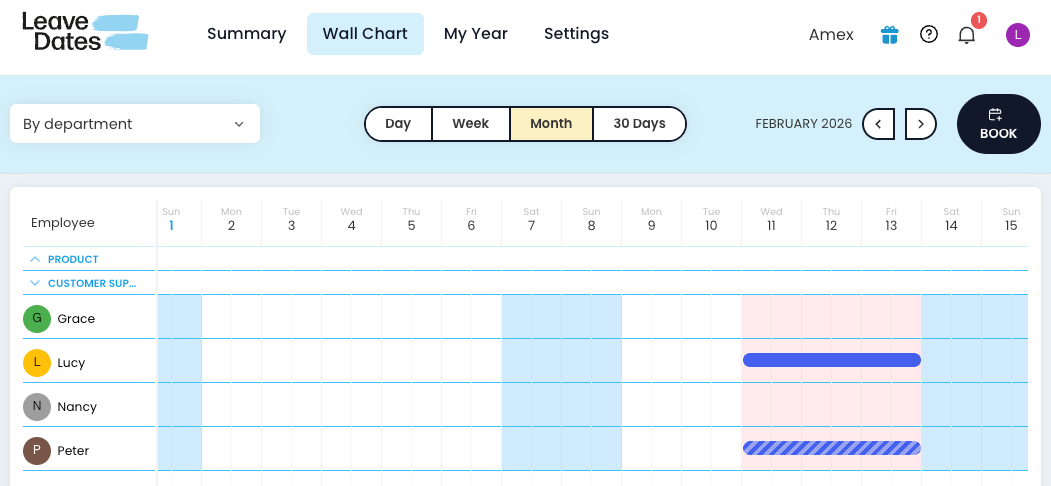Click Peter's brown avatar
The image size is (1051, 486).
(x=37, y=451)
